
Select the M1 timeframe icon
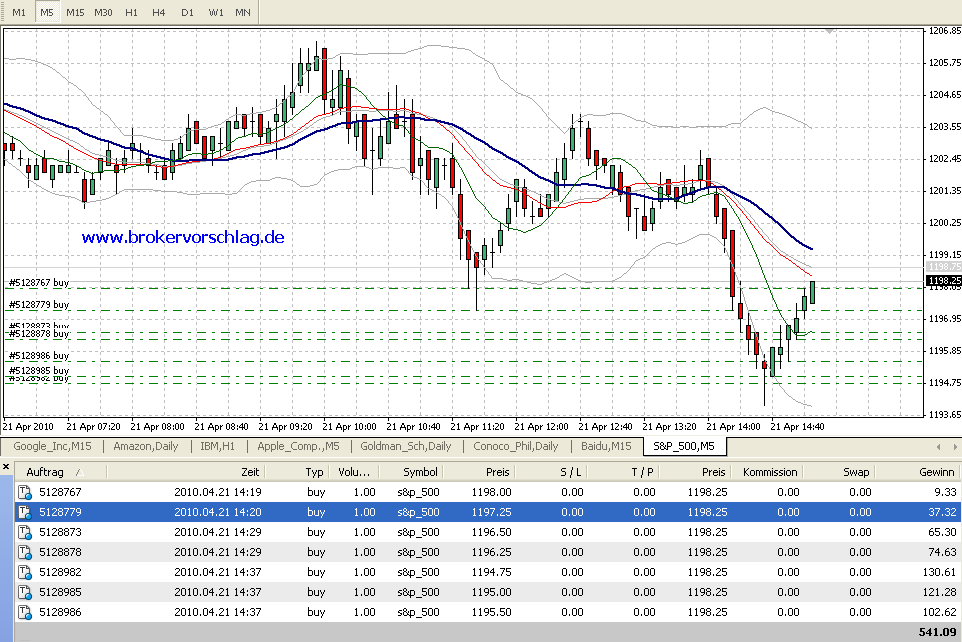coord(18,12)
